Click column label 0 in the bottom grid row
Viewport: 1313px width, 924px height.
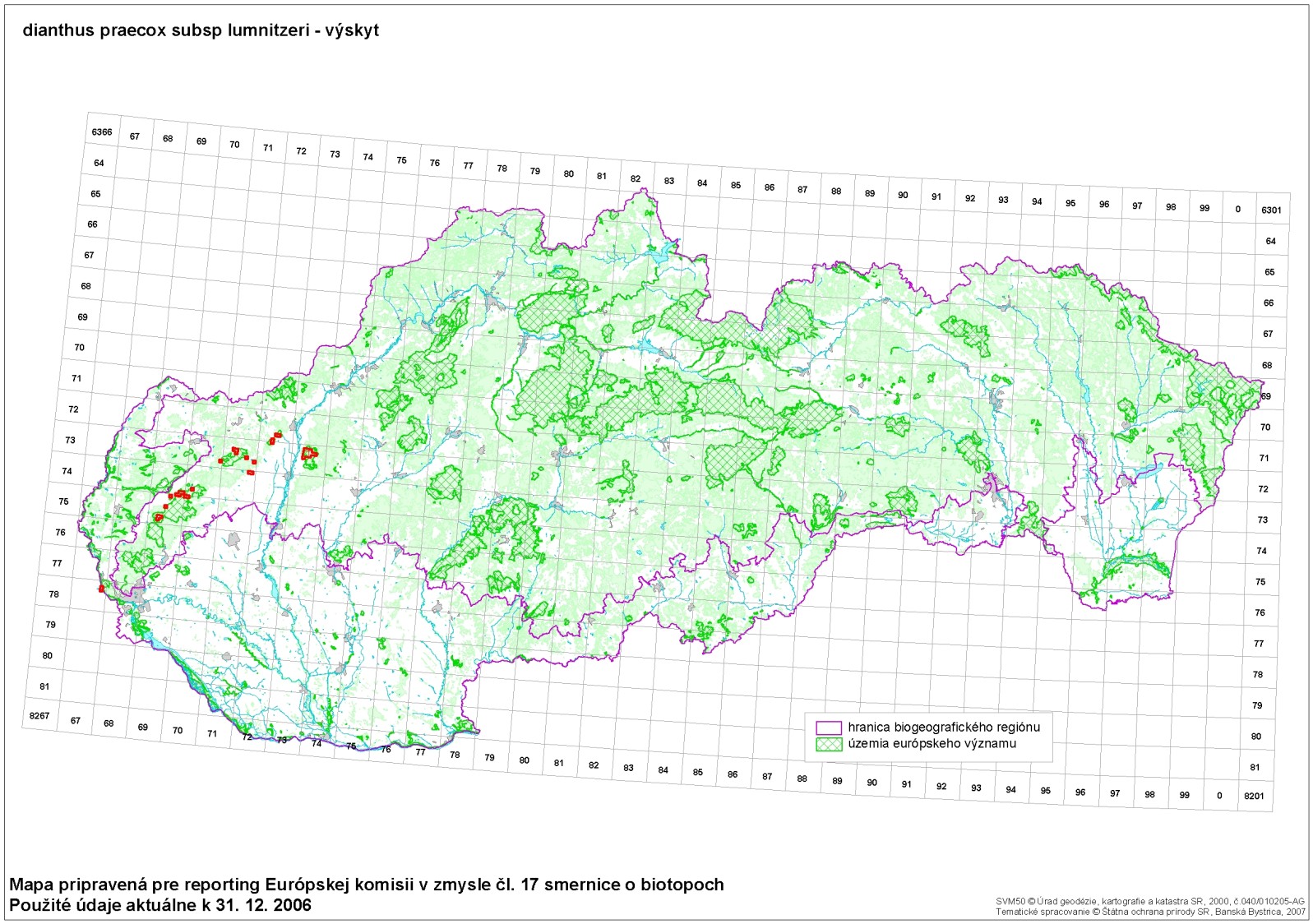pyautogui.click(x=1219, y=795)
